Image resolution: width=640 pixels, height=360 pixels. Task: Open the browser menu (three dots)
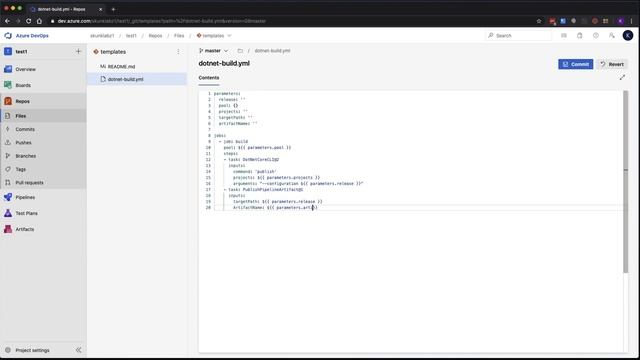point(631,21)
